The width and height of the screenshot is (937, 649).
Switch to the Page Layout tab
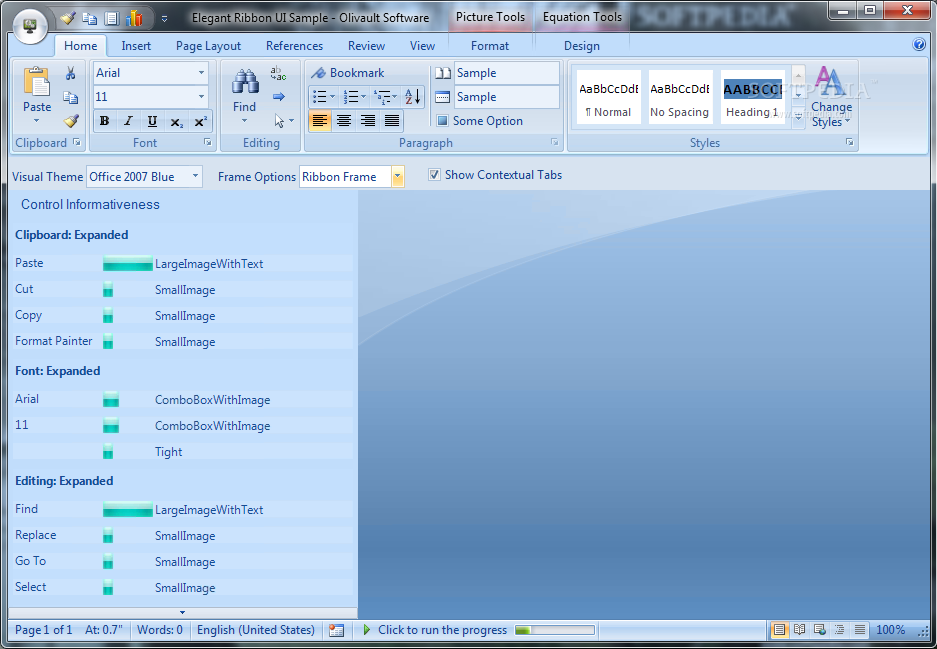point(208,46)
